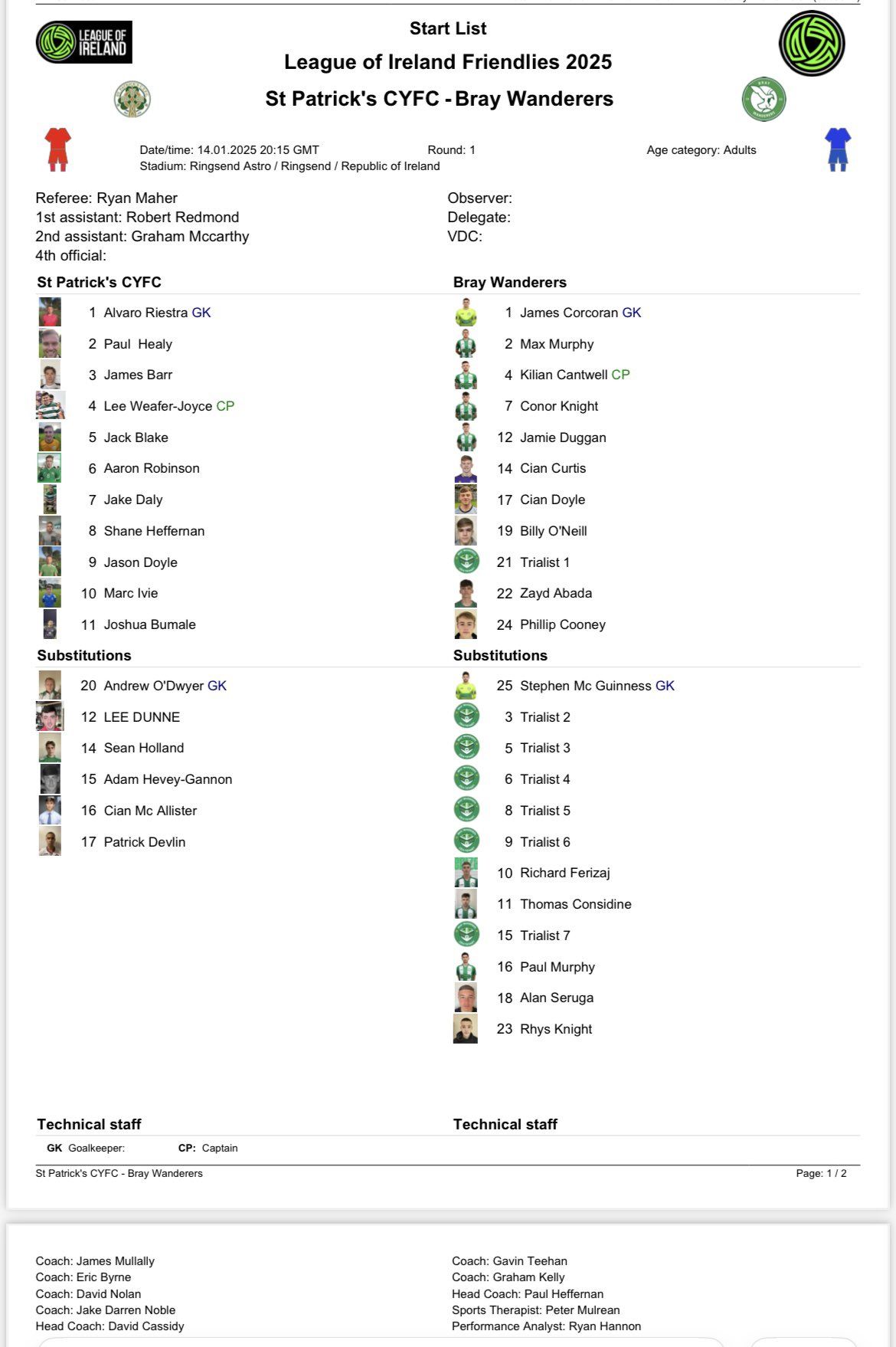
Task: Click the Trialist 7 crest placeholder
Action: tap(466, 935)
